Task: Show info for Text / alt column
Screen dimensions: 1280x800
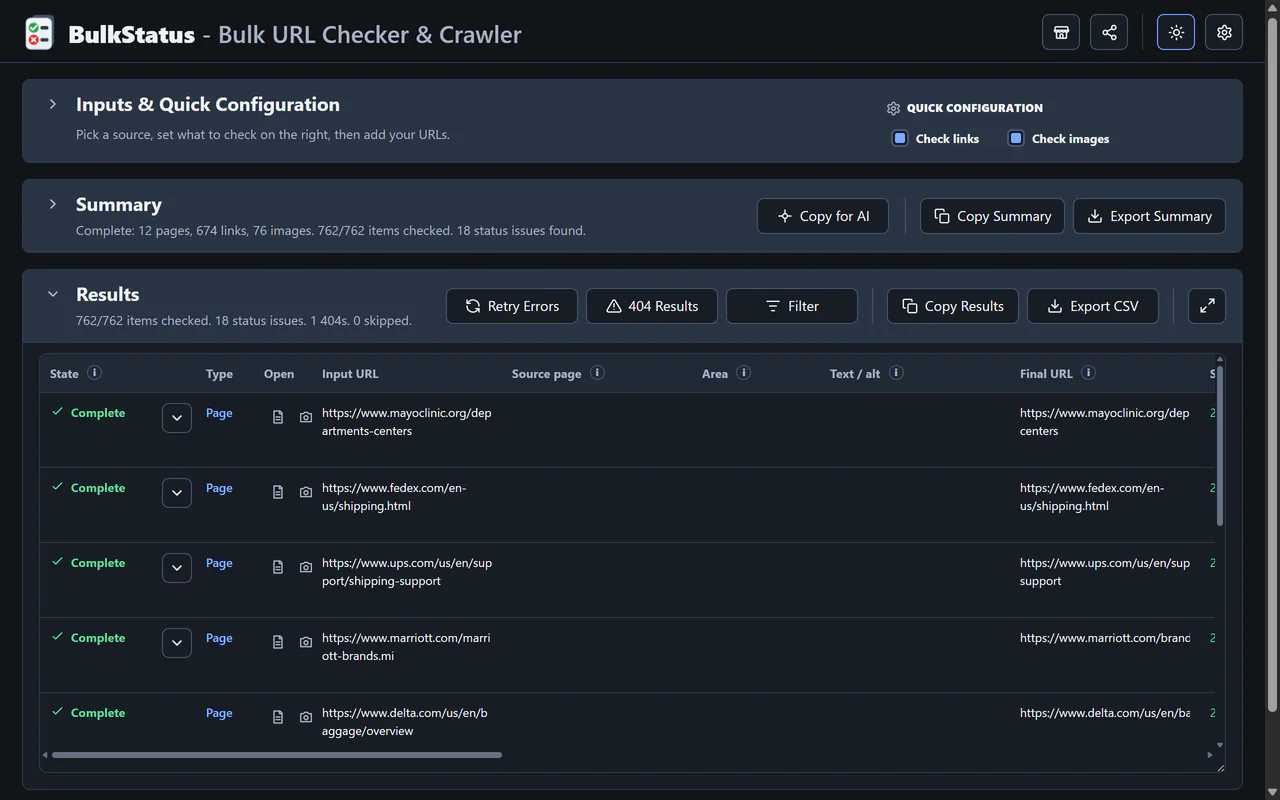Action: tap(896, 373)
